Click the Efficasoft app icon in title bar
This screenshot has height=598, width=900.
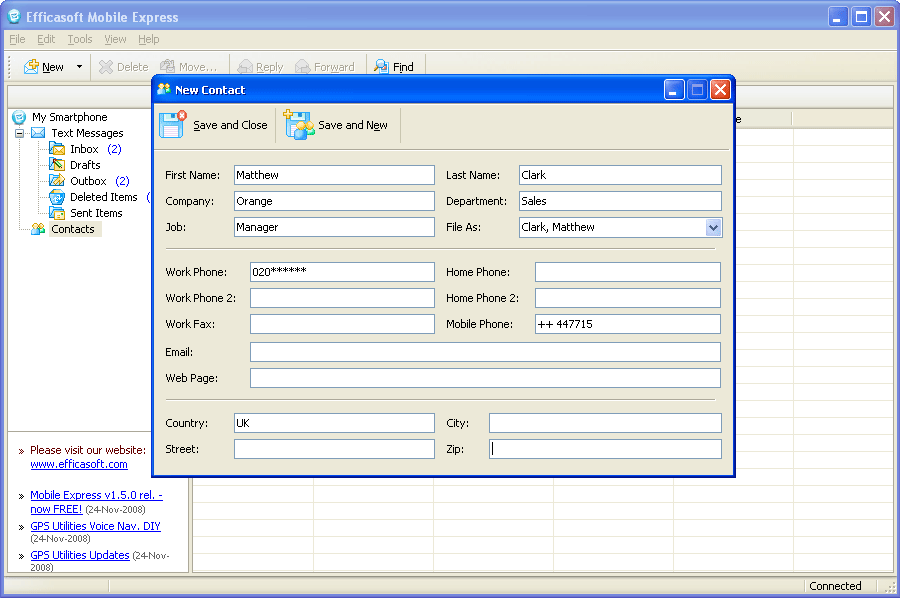(x=14, y=17)
